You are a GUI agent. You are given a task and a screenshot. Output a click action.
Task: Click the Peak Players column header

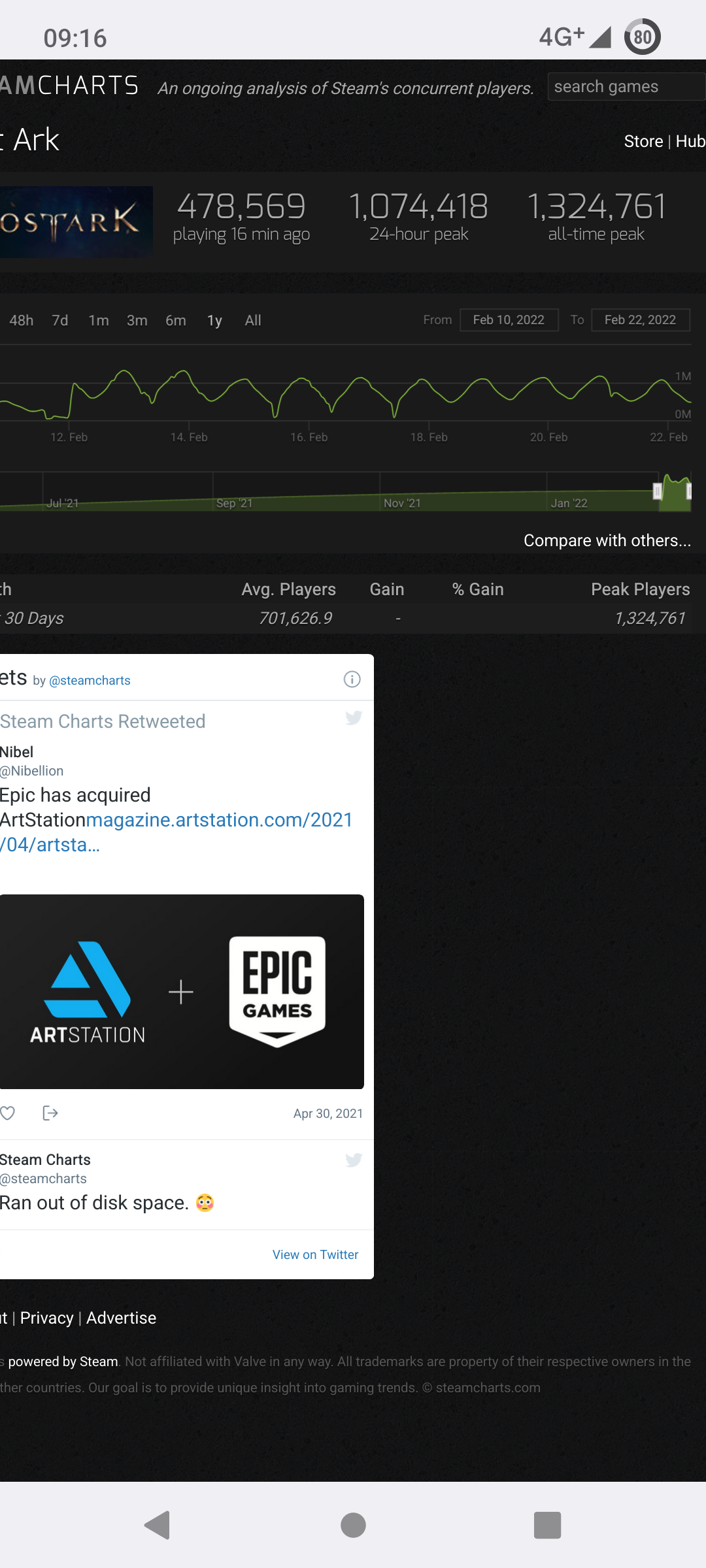click(x=641, y=589)
